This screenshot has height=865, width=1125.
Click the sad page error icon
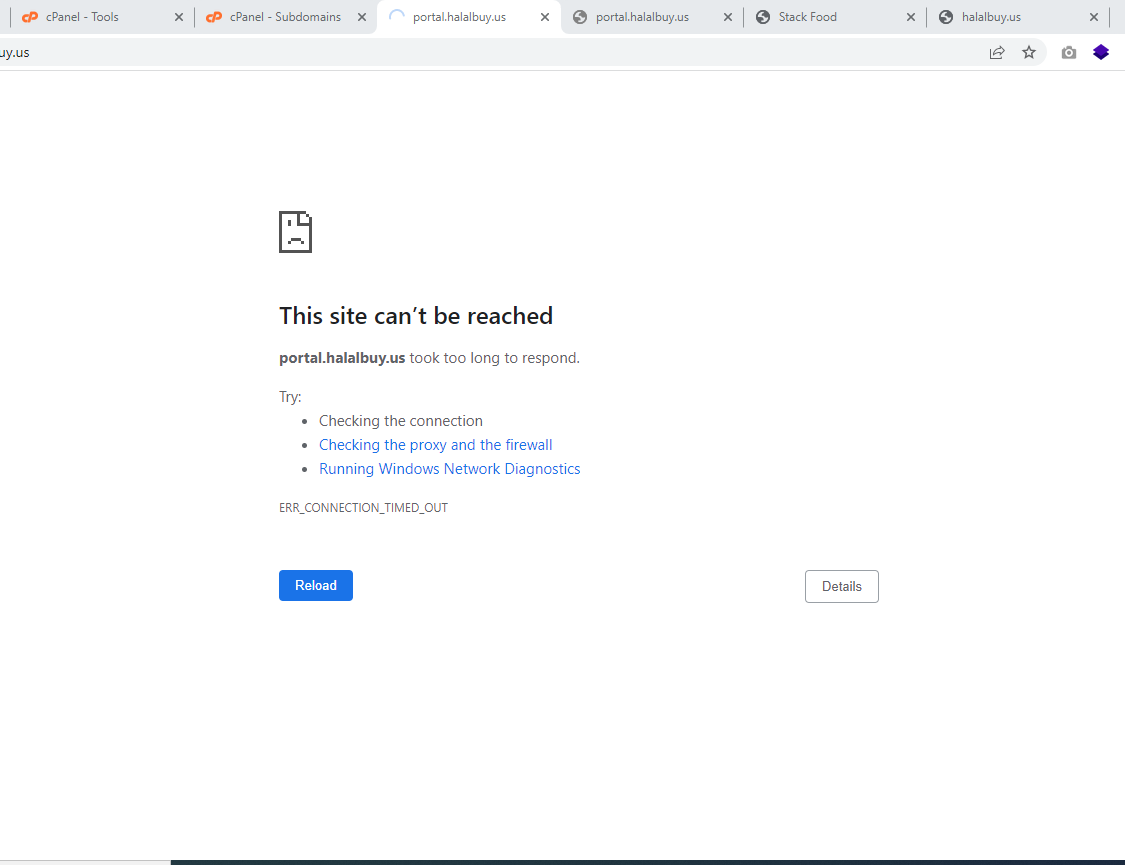click(x=295, y=232)
